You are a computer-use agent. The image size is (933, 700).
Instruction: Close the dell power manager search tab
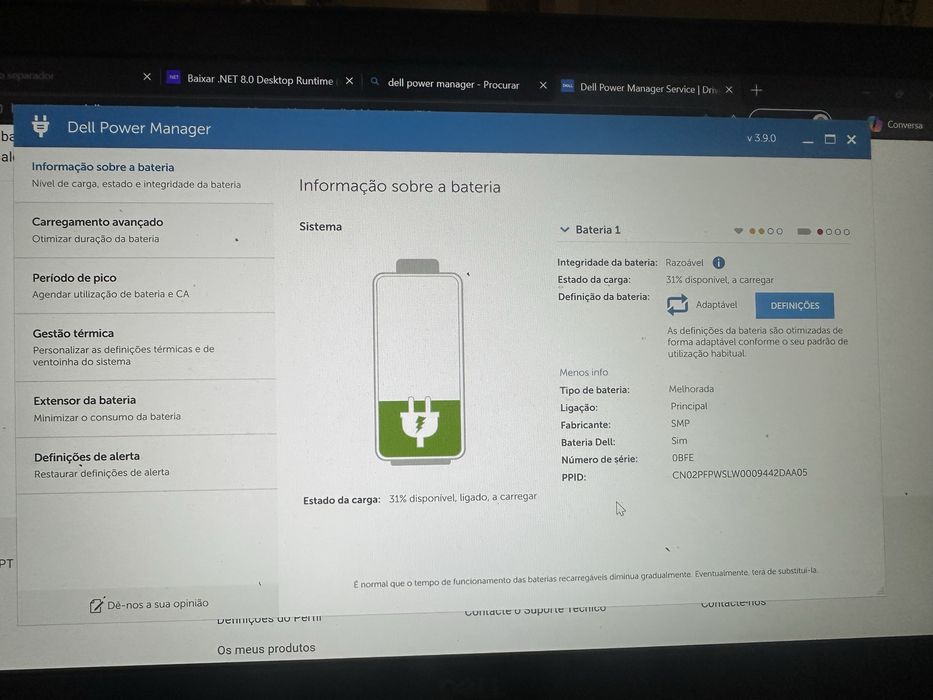(x=543, y=85)
